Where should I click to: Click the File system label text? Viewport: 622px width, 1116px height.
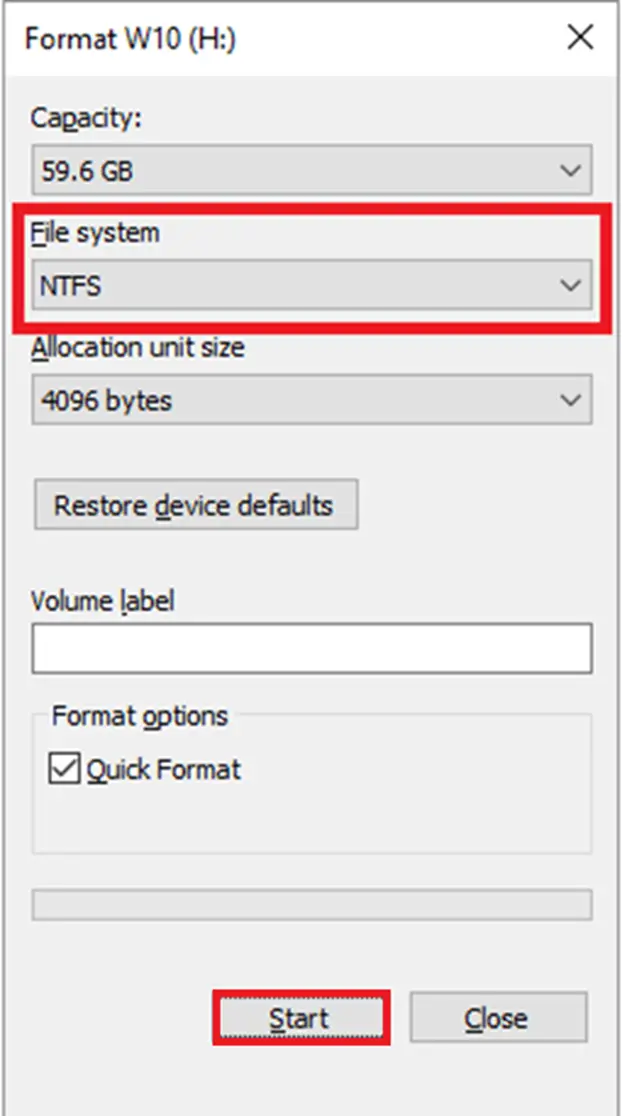(x=83, y=233)
